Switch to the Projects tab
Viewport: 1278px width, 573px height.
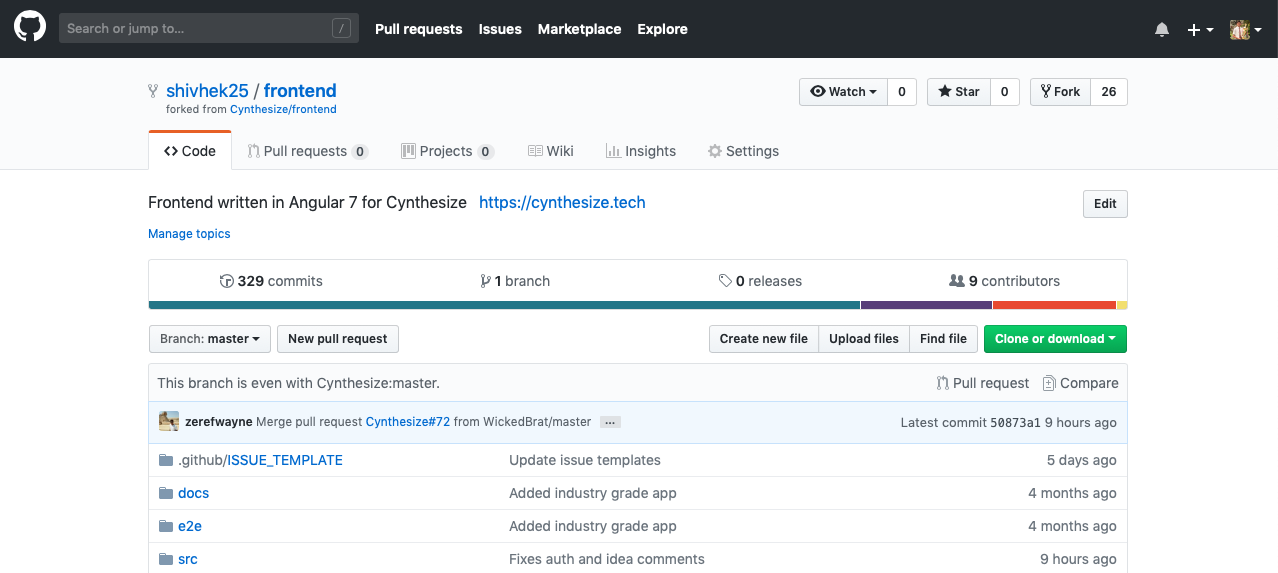point(447,151)
